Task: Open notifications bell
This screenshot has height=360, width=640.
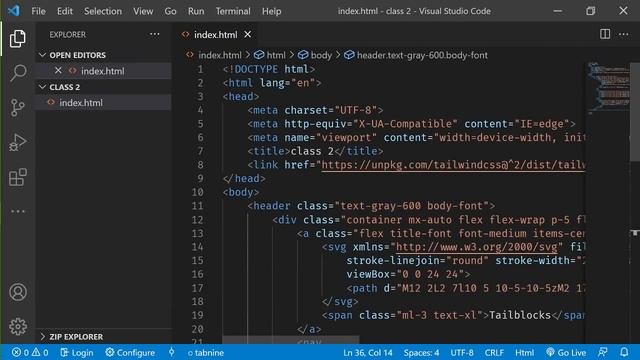Action: [624, 353]
